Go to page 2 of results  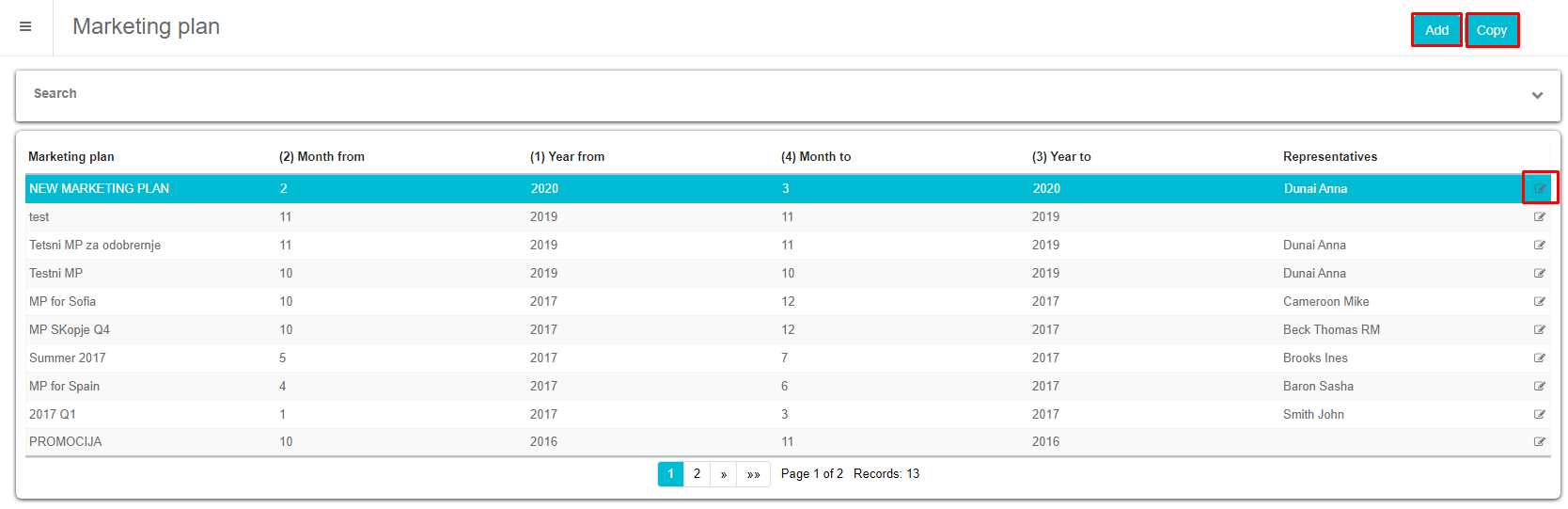697,474
